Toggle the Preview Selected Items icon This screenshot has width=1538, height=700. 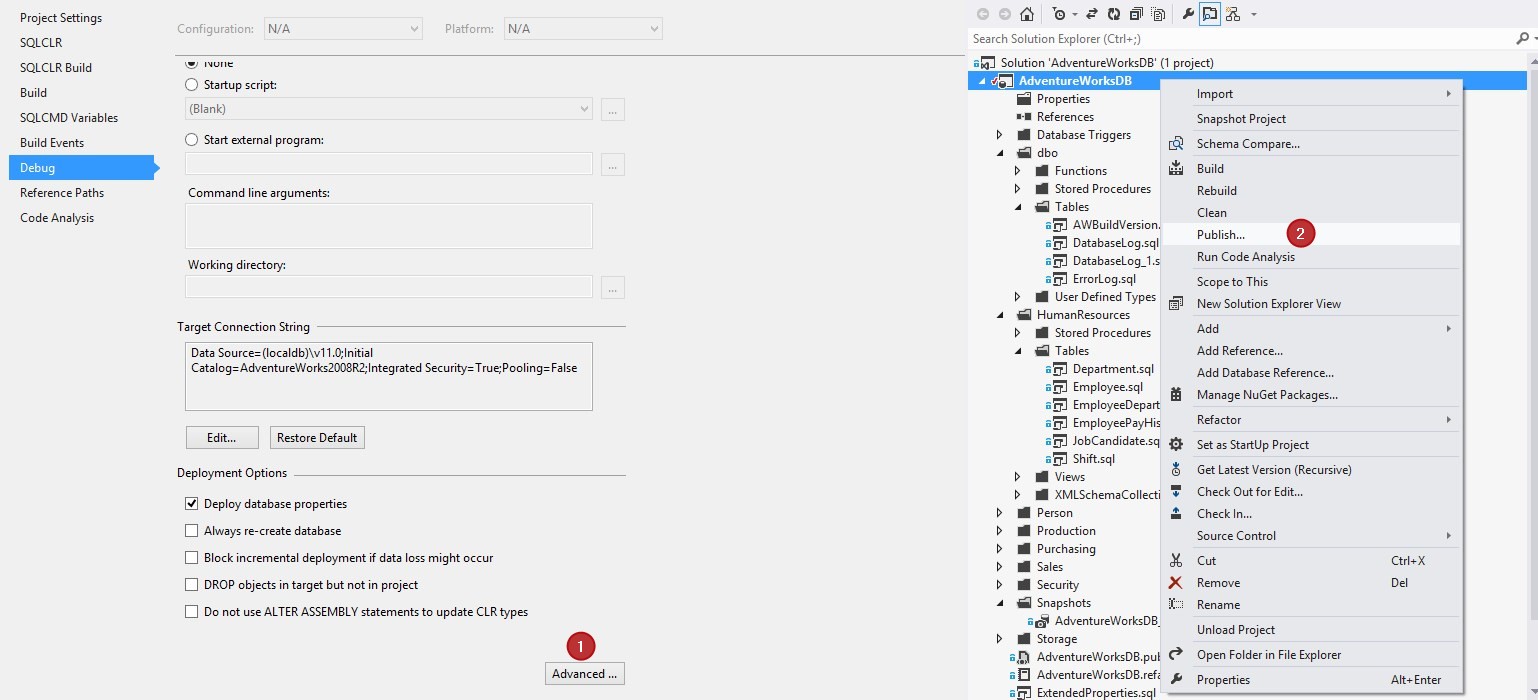click(x=1210, y=14)
